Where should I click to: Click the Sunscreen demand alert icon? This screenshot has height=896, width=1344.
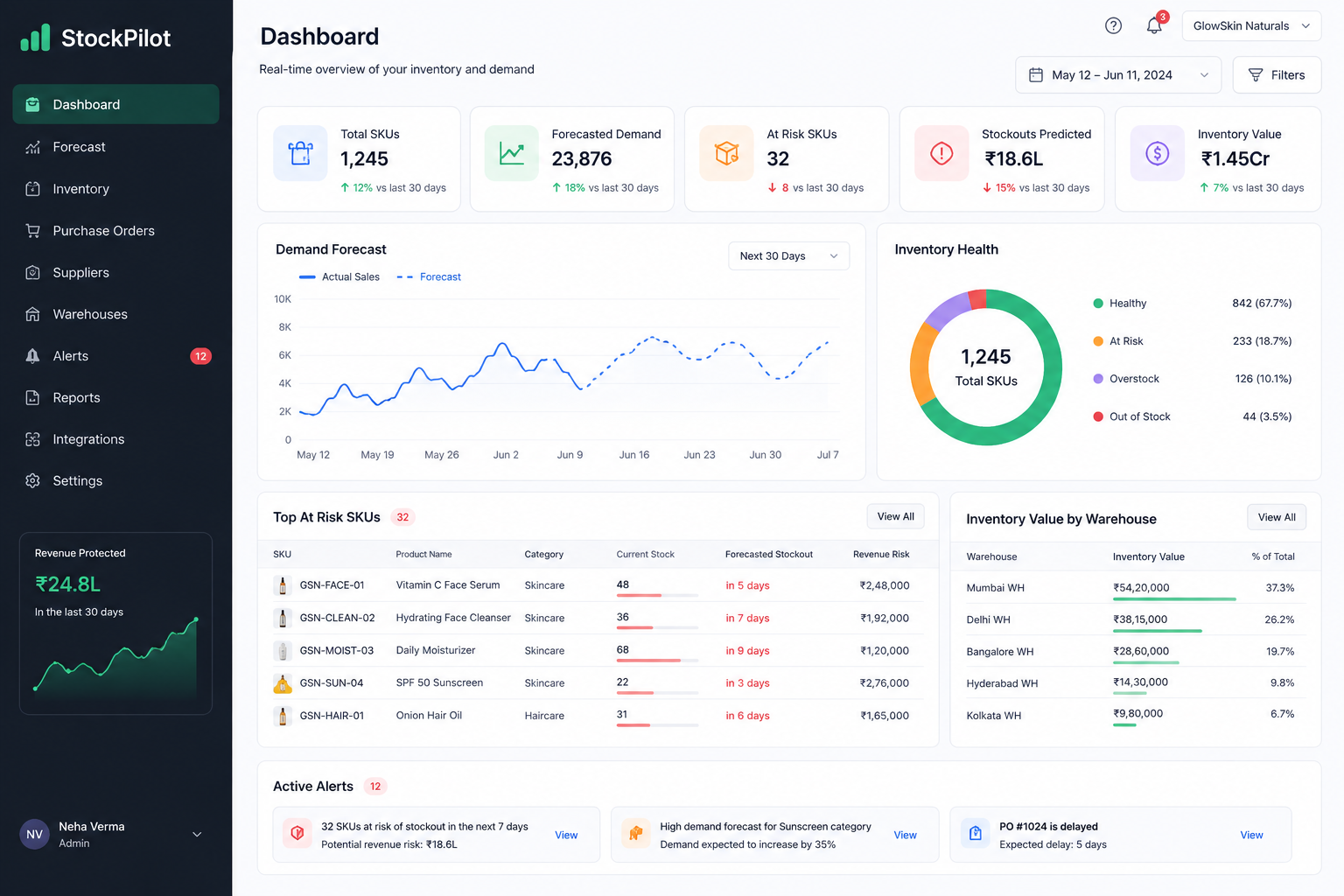636,834
